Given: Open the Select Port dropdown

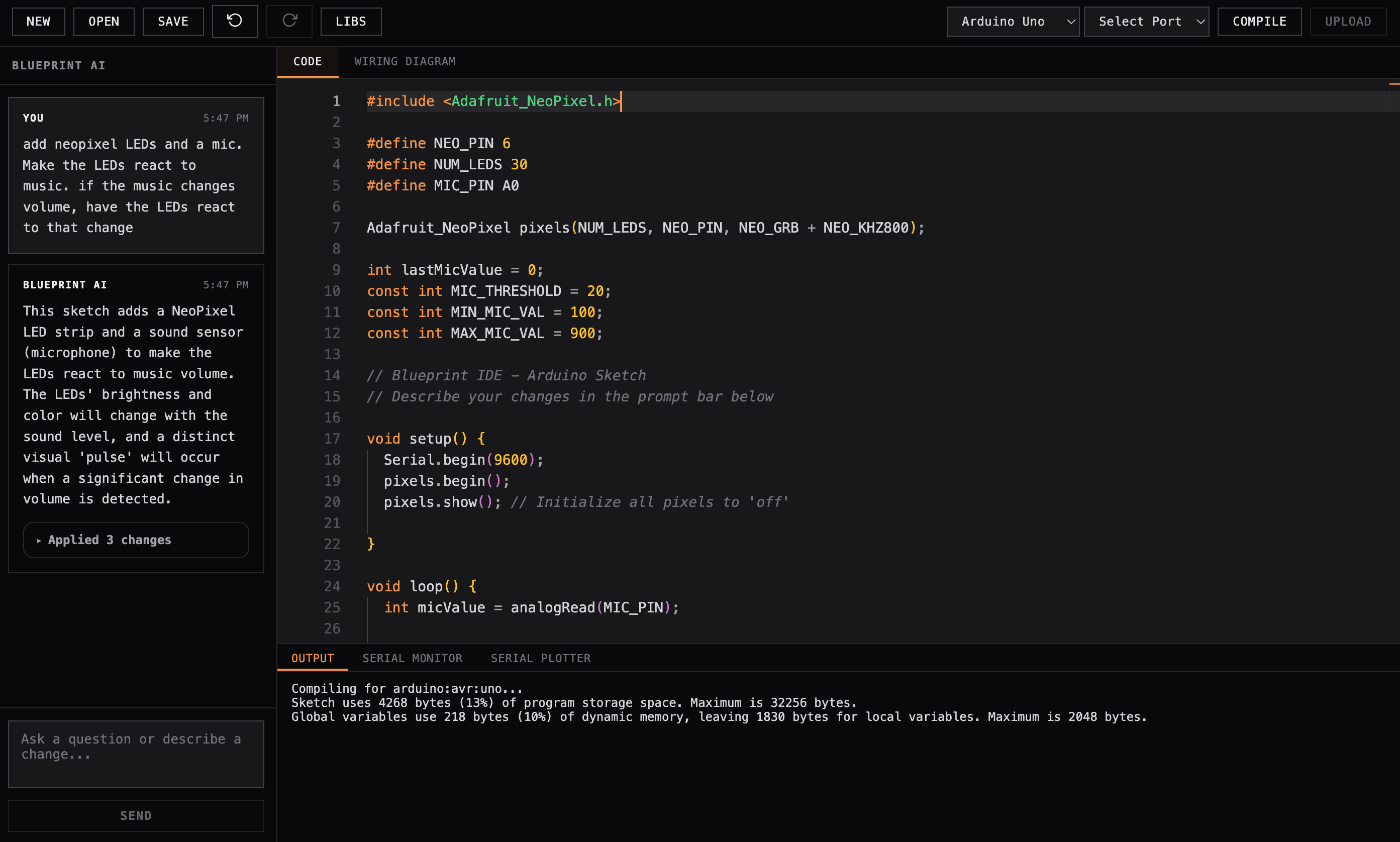Looking at the screenshot, I should click(x=1146, y=22).
